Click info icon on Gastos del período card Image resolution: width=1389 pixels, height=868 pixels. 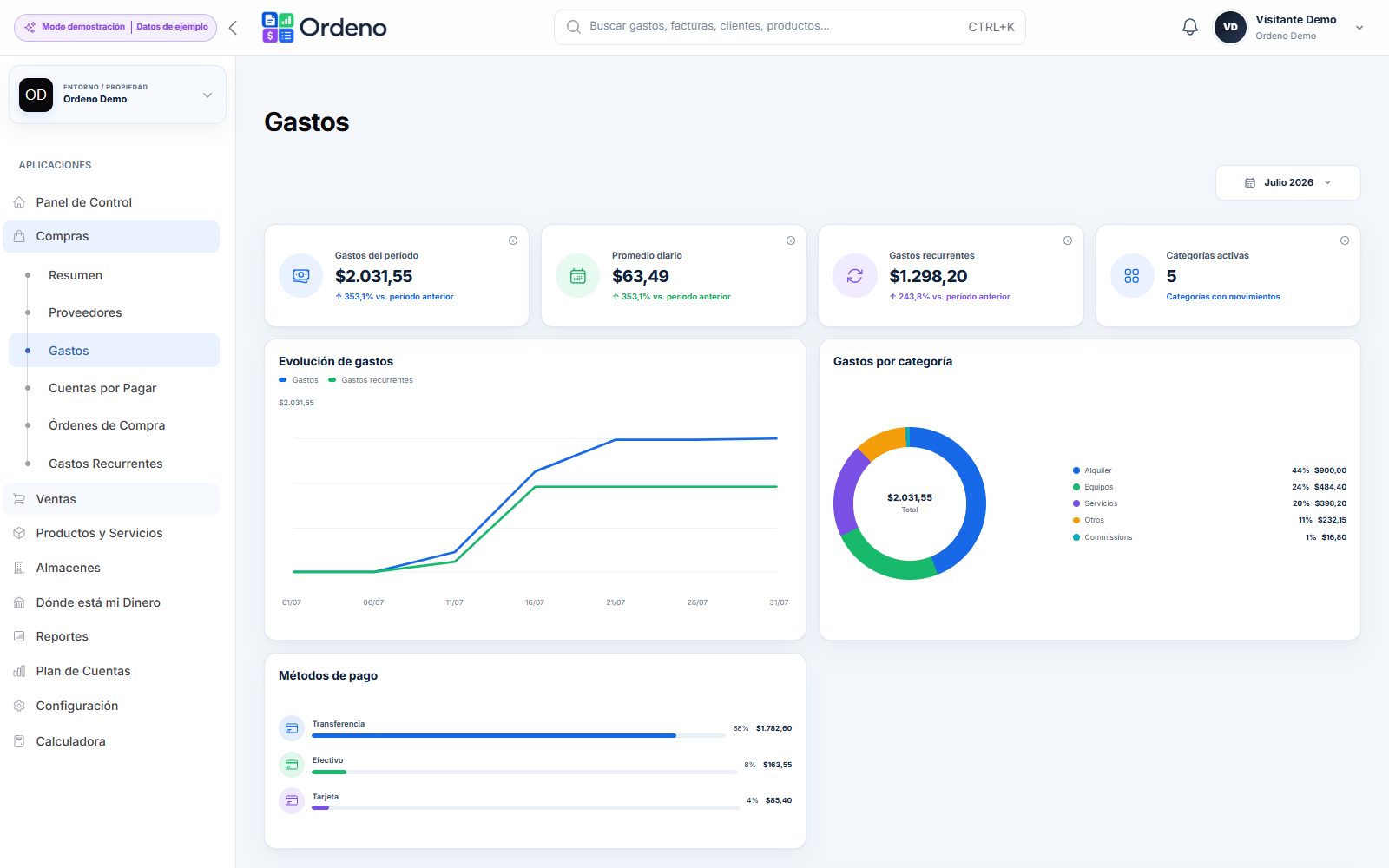(513, 240)
